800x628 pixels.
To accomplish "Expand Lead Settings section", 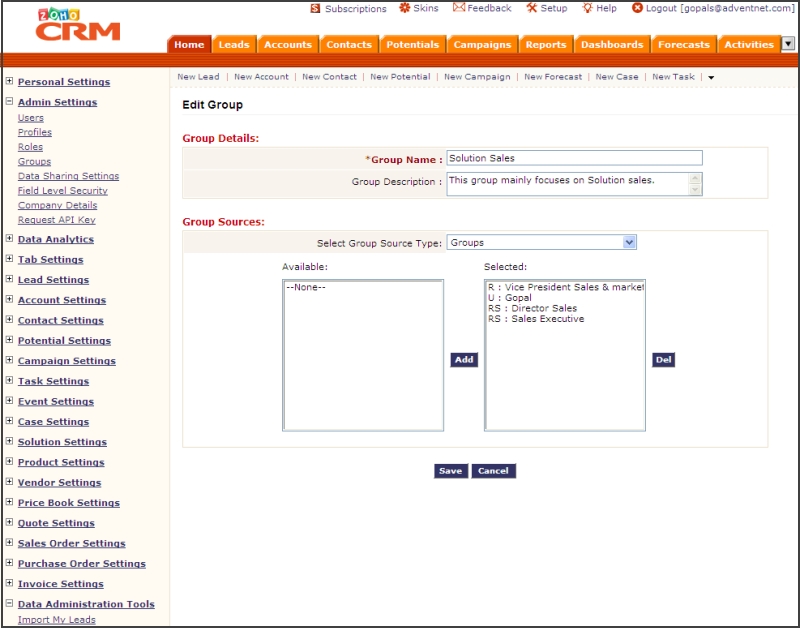I will [9, 279].
